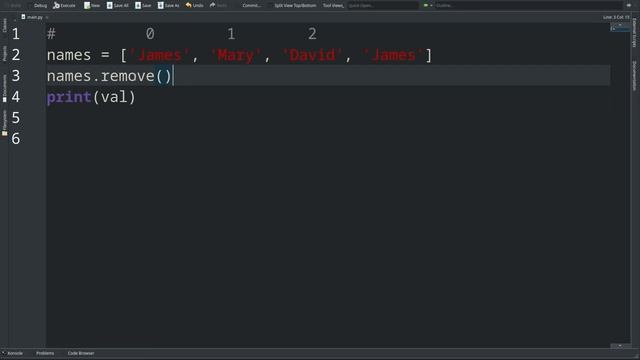Viewport: 640px width, 360px height.
Task: Click line number 2 in the gutter
Action: click(16, 55)
